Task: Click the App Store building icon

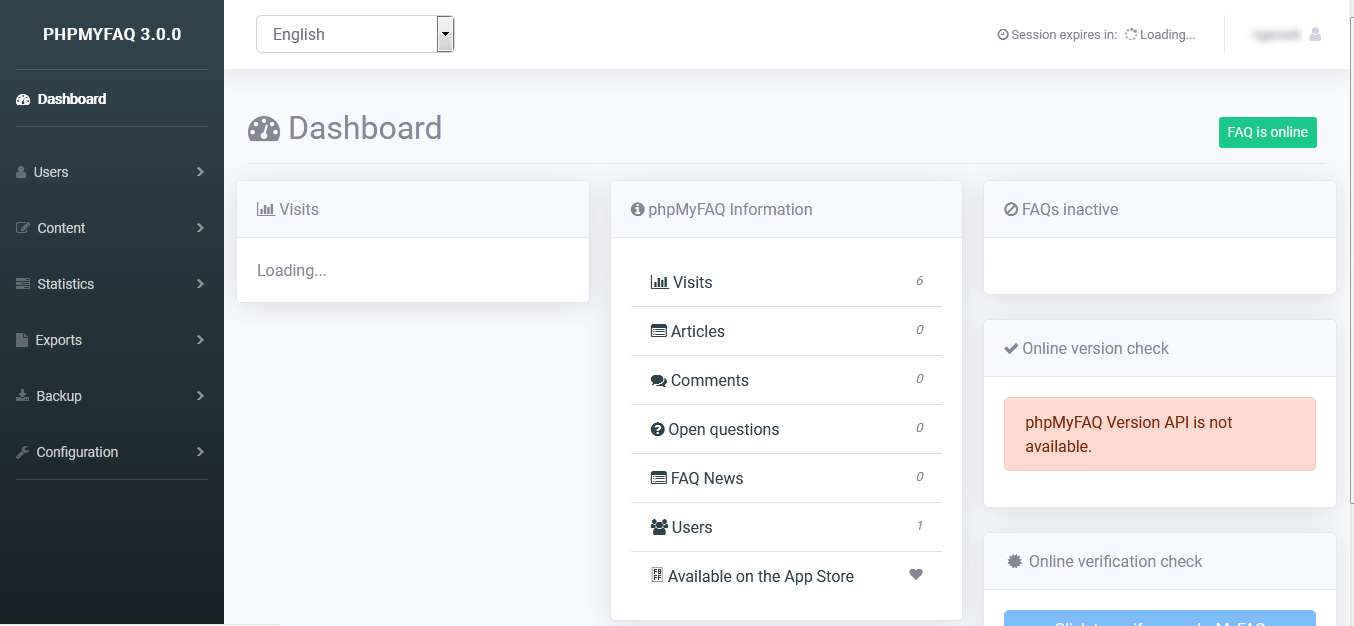Action: pos(657,575)
